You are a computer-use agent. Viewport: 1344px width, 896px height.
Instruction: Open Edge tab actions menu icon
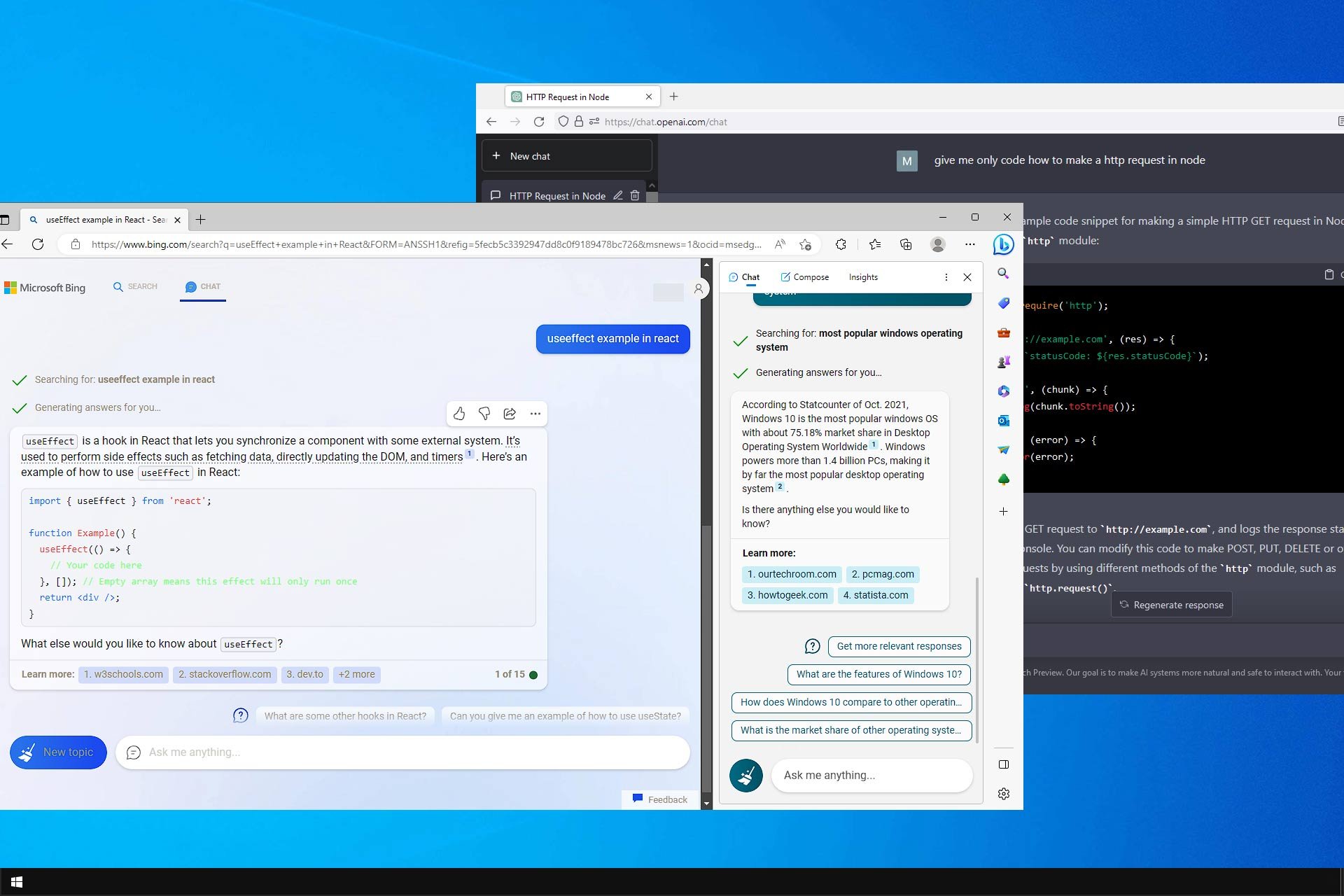click(5, 220)
